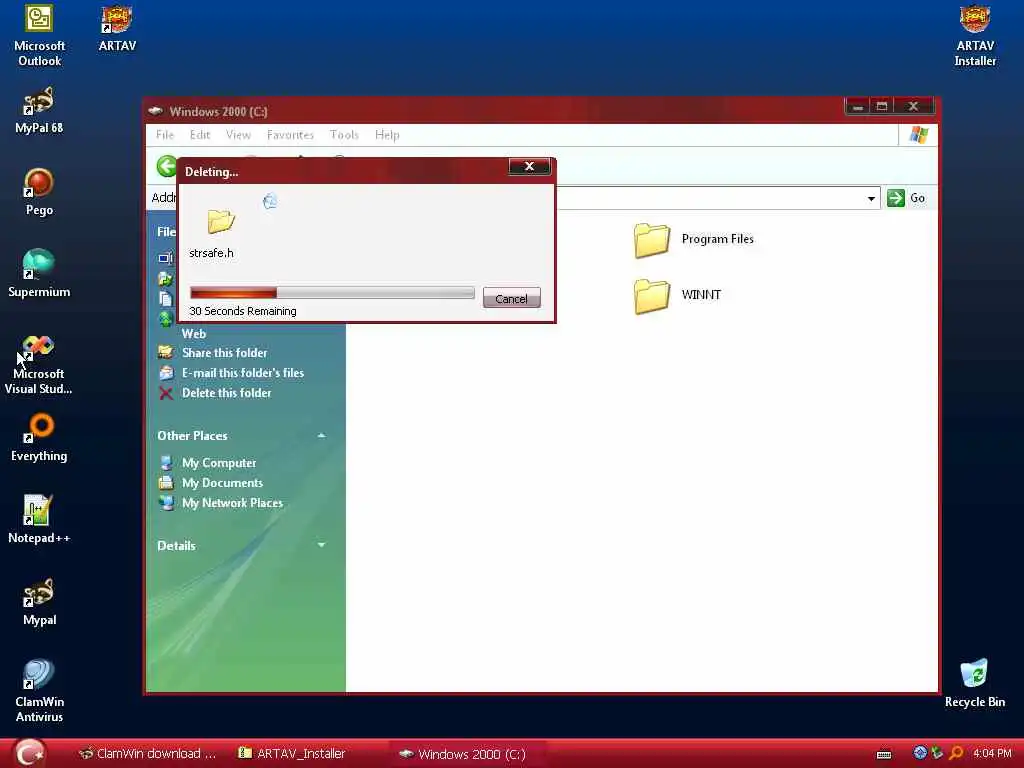Image resolution: width=1024 pixels, height=768 pixels.
Task: Open the Tools menu
Action: [344, 135]
